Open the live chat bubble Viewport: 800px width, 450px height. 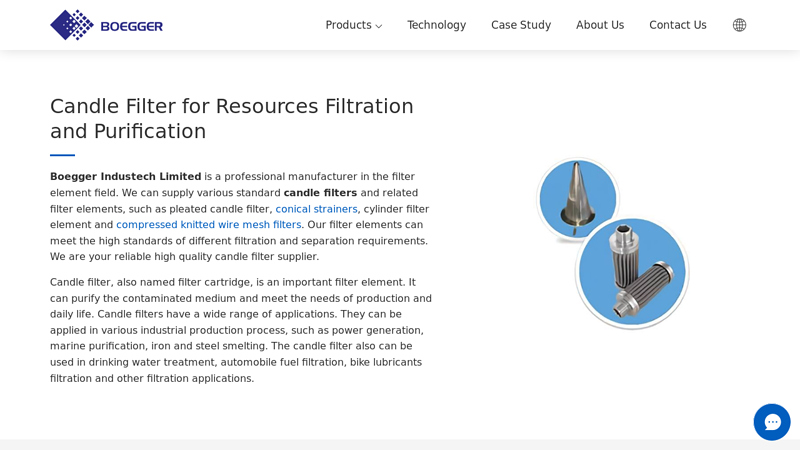[772, 422]
